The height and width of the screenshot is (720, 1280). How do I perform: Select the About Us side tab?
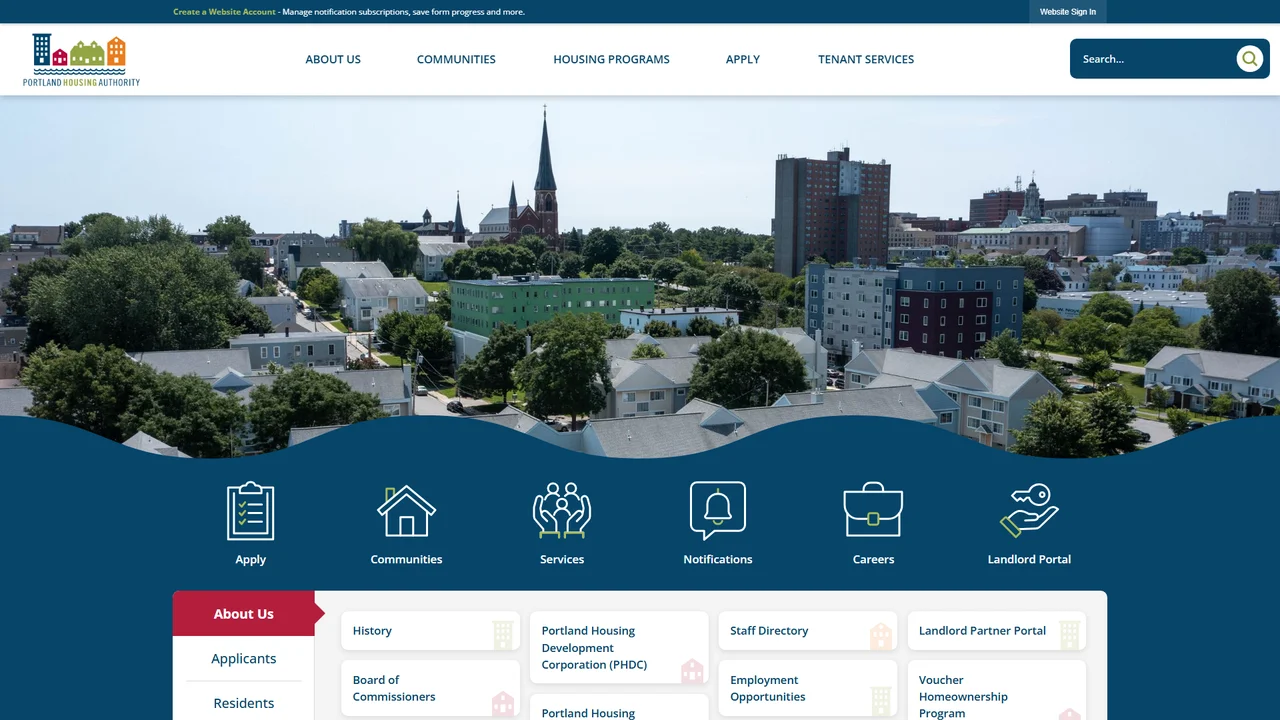[x=244, y=614]
